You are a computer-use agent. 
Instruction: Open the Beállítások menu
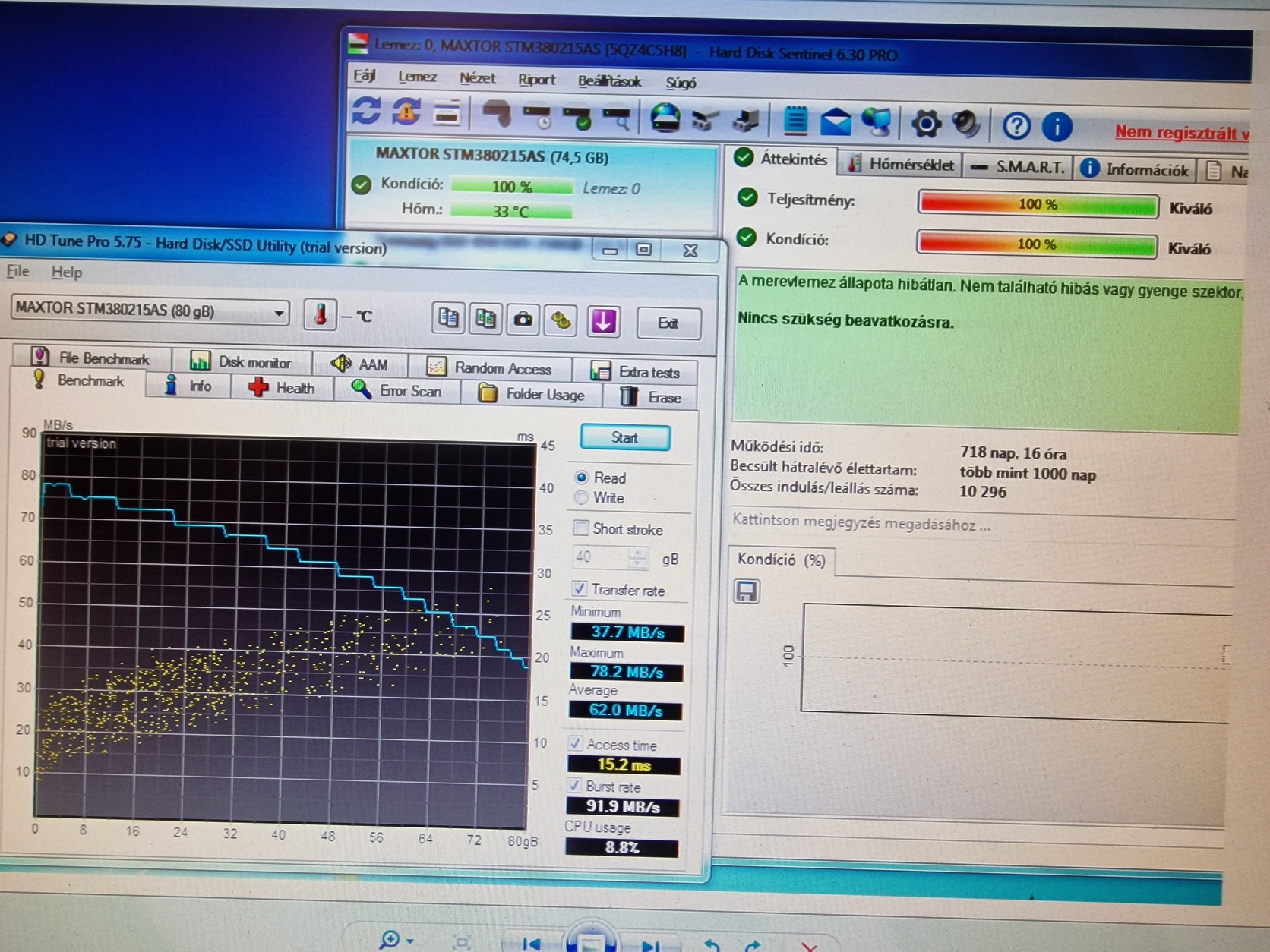click(609, 81)
